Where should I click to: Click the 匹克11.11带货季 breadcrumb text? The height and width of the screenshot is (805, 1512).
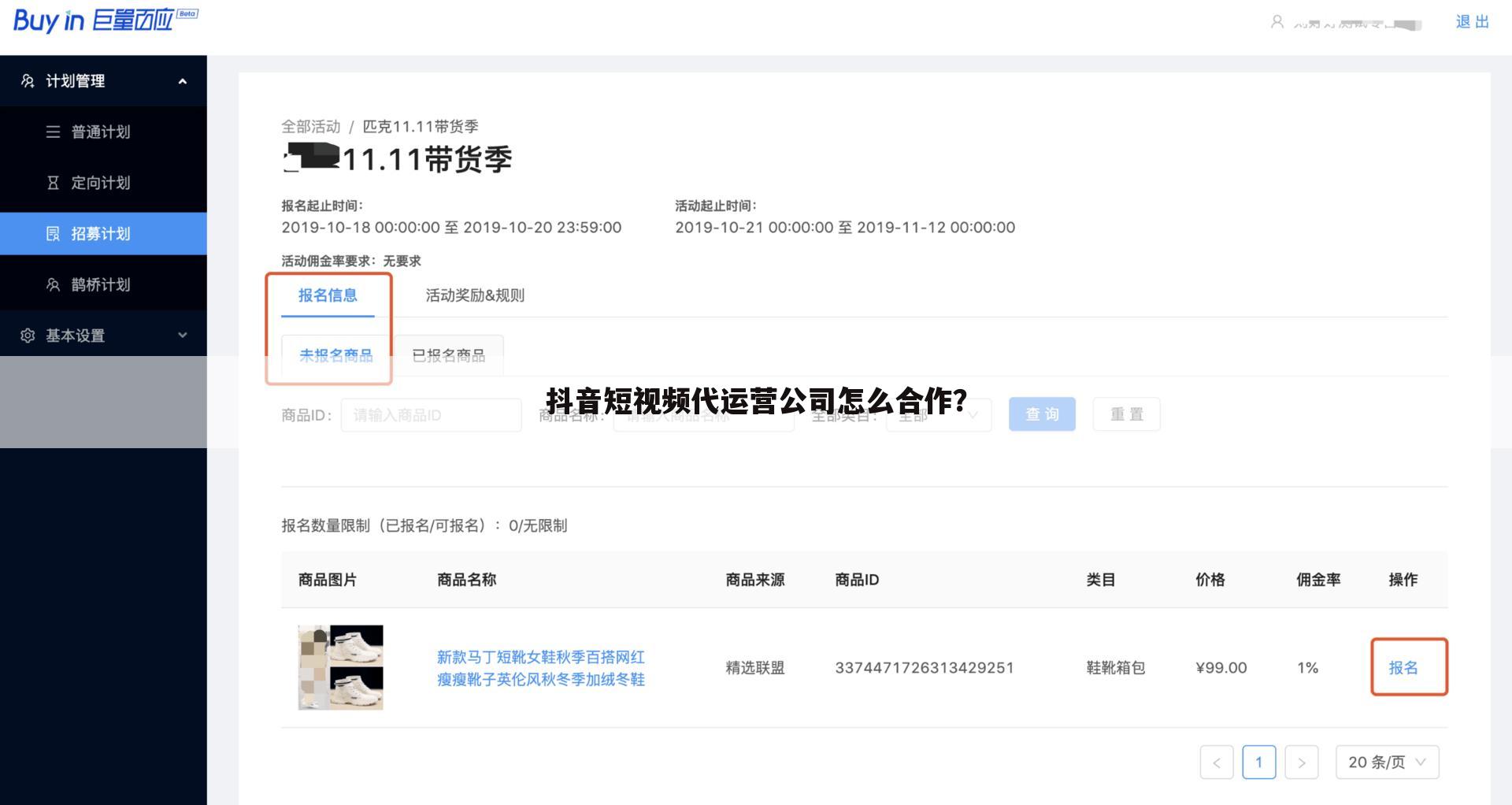421,127
